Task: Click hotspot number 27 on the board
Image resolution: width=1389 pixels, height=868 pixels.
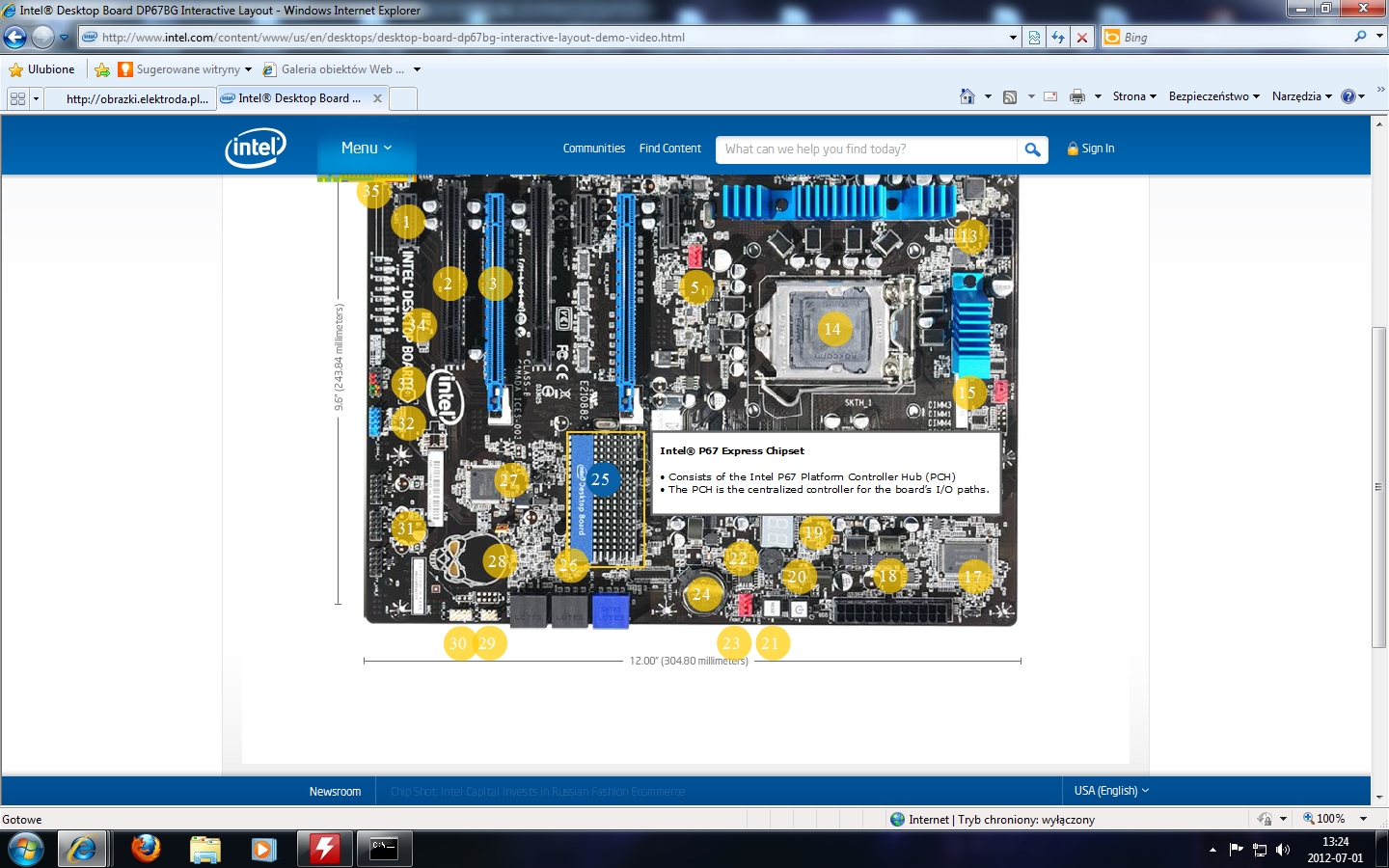Action: point(509,479)
